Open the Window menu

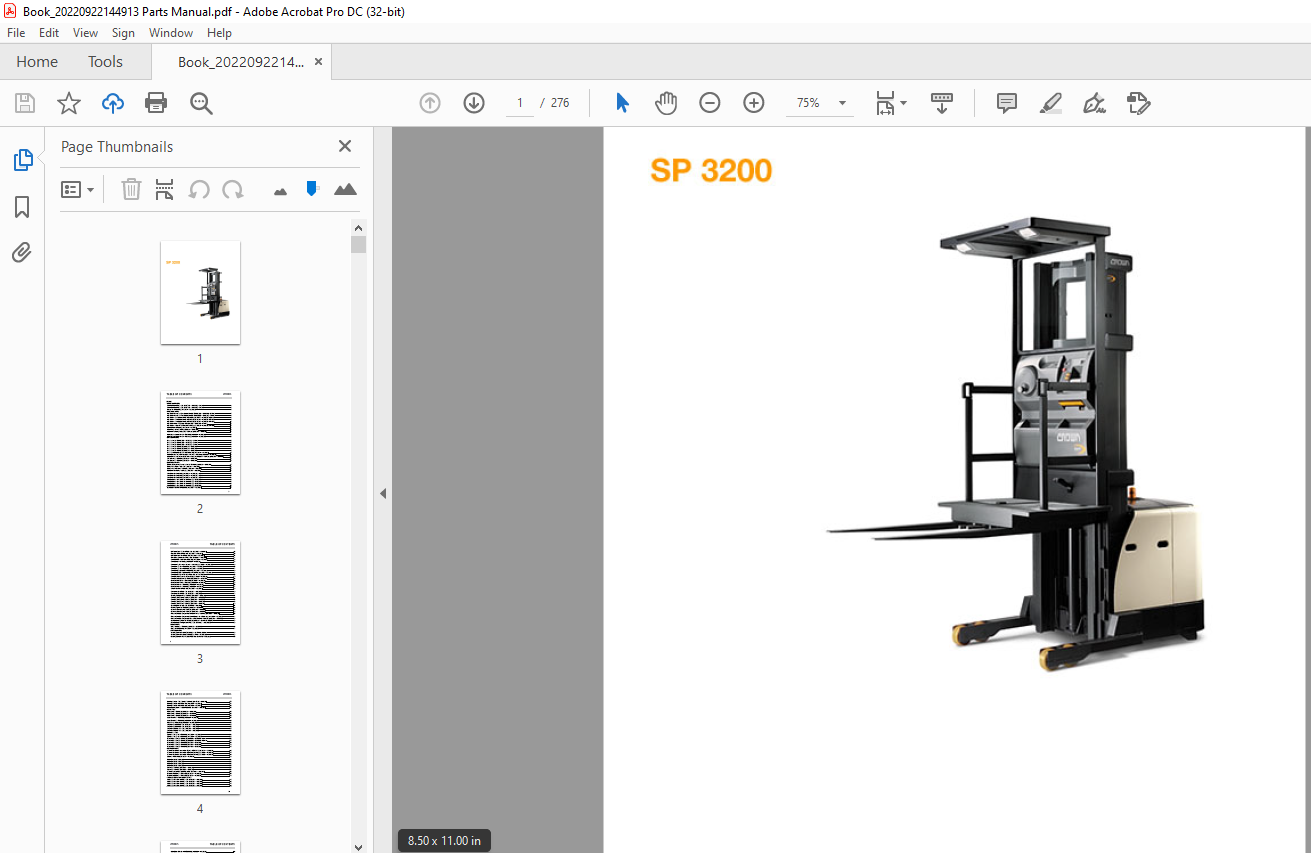pyautogui.click(x=171, y=33)
